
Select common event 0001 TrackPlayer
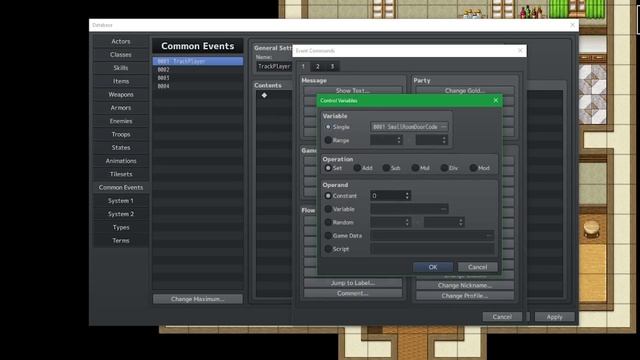point(198,61)
